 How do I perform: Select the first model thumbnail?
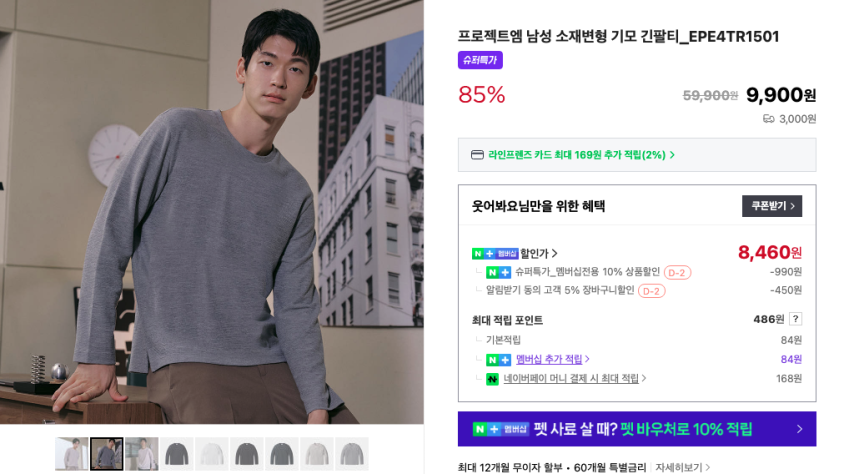coord(71,454)
